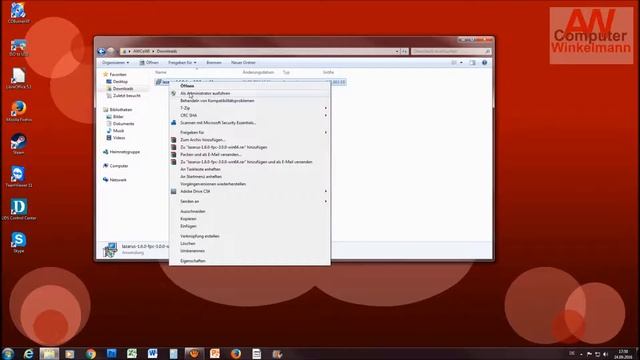
Task: Select Netzwerk in the navigation pane
Action: (118, 180)
